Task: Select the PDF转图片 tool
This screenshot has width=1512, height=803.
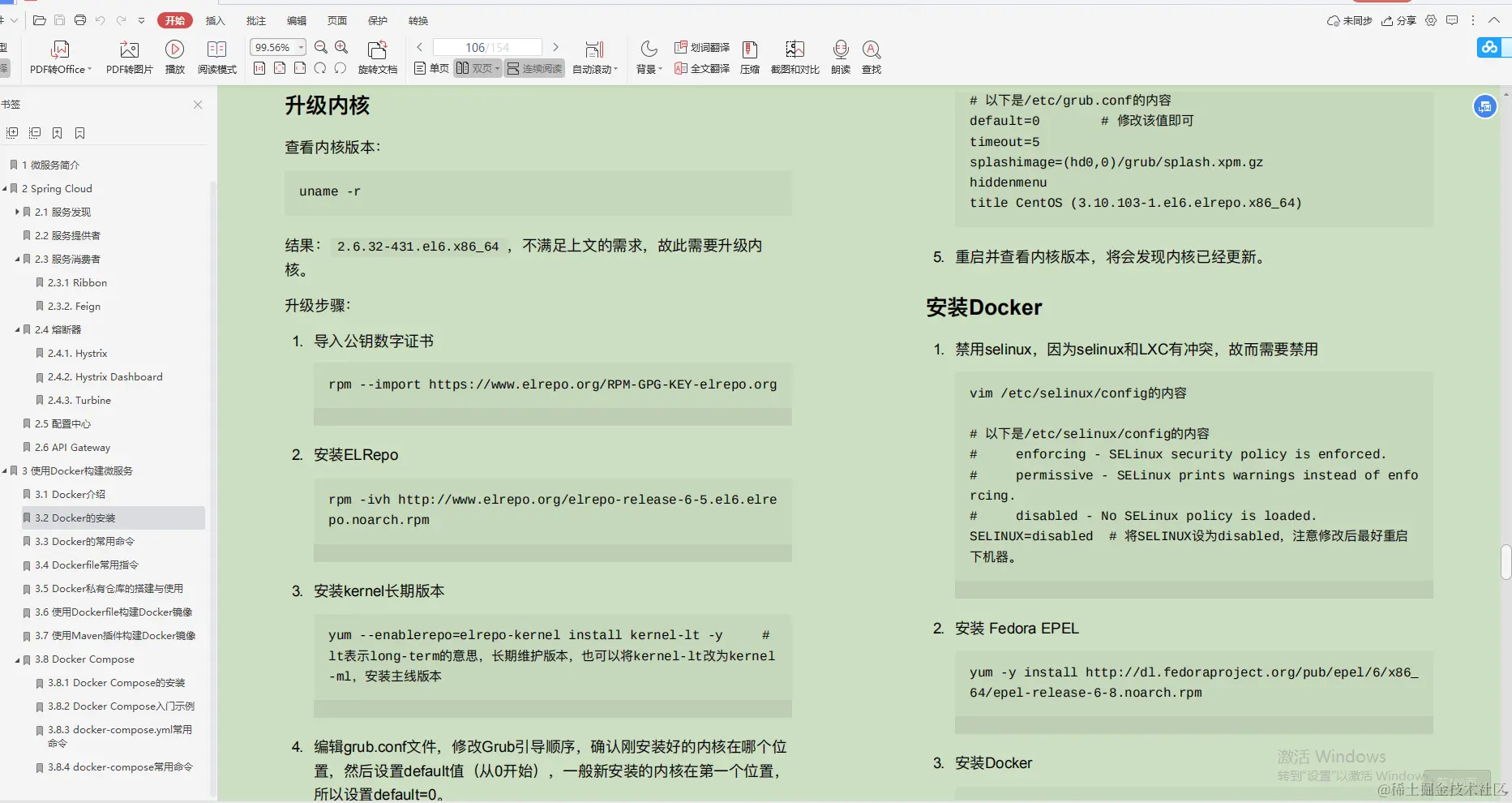Action: (x=128, y=57)
